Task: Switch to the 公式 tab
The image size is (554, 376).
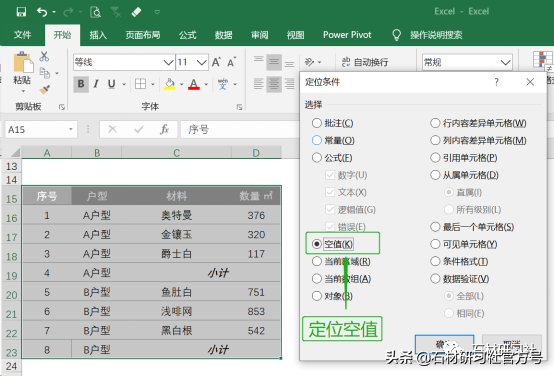Action: pyautogui.click(x=187, y=35)
